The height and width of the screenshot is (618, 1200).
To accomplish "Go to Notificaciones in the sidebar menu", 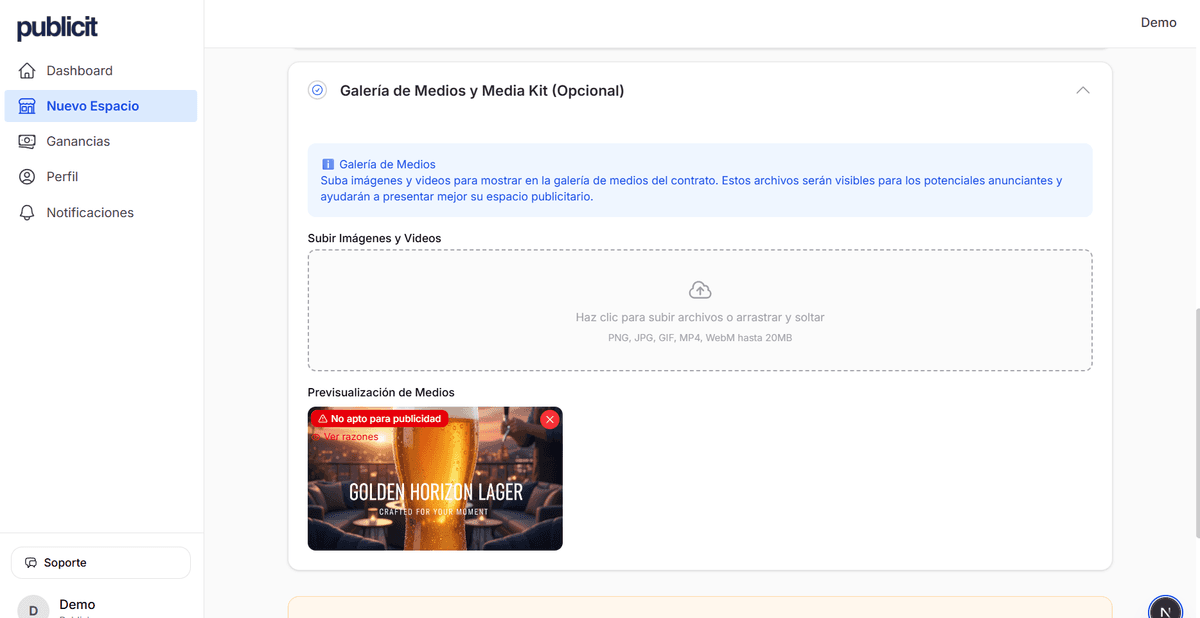I will (90, 212).
